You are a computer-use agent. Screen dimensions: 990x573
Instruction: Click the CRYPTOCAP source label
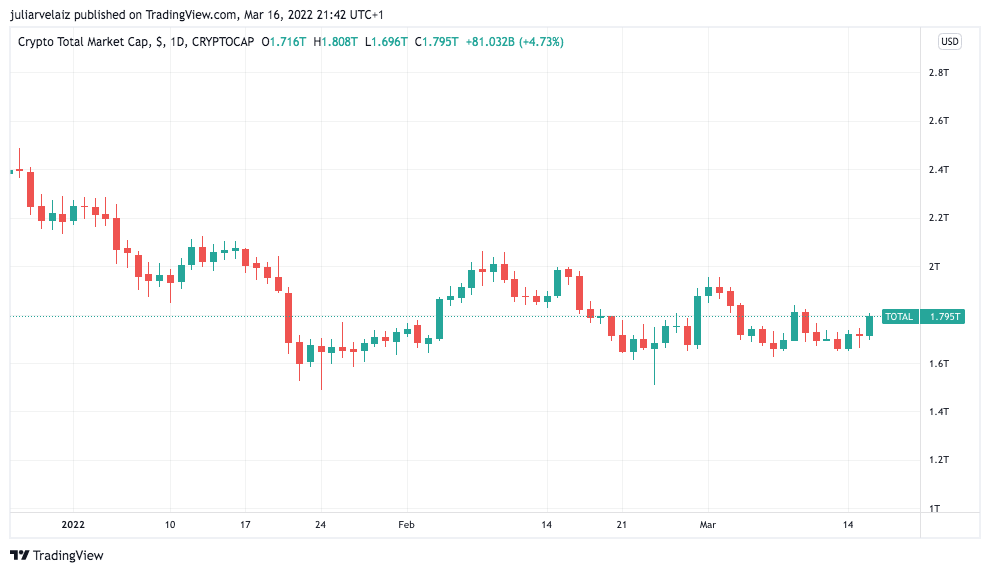tap(223, 42)
